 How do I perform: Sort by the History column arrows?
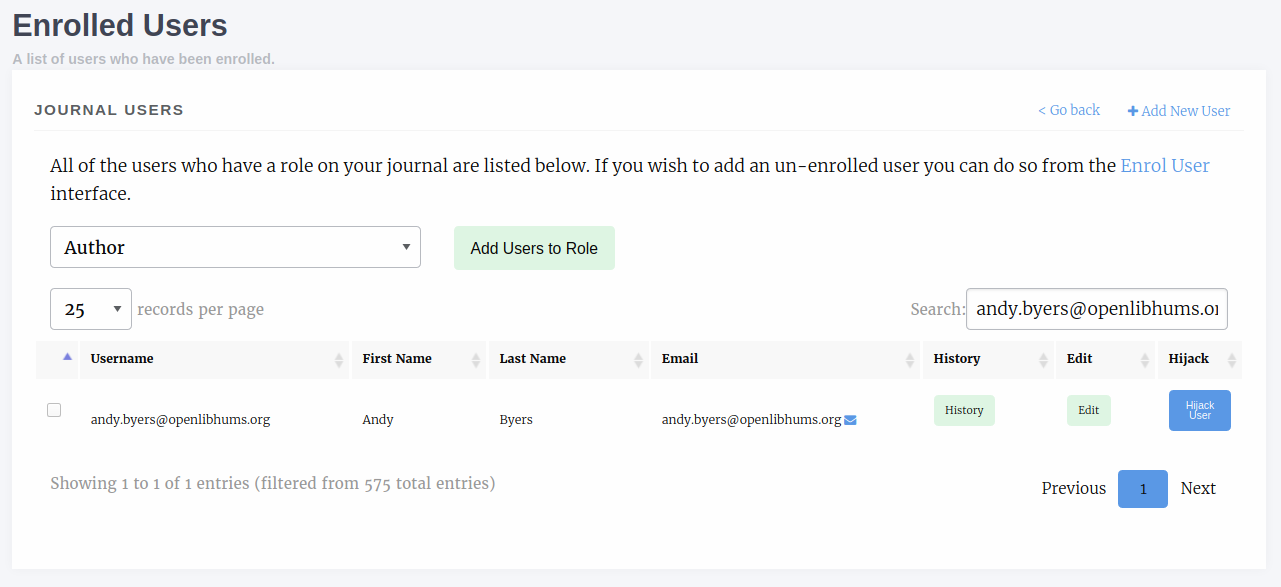pyautogui.click(x=1044, y=360)
